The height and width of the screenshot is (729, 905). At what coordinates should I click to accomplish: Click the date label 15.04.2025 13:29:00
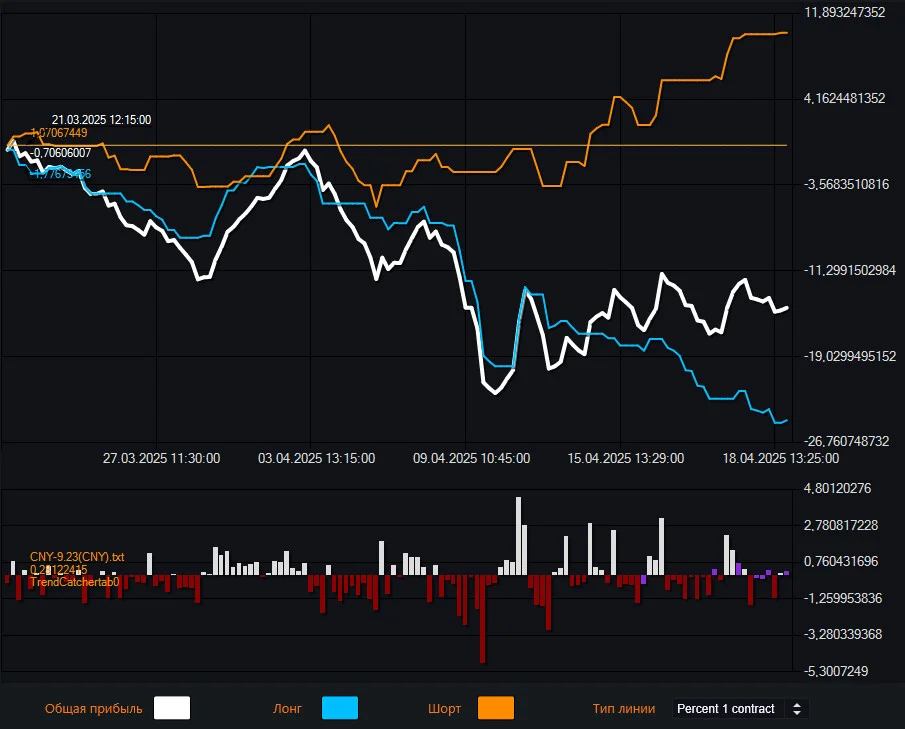coord(626,458)
